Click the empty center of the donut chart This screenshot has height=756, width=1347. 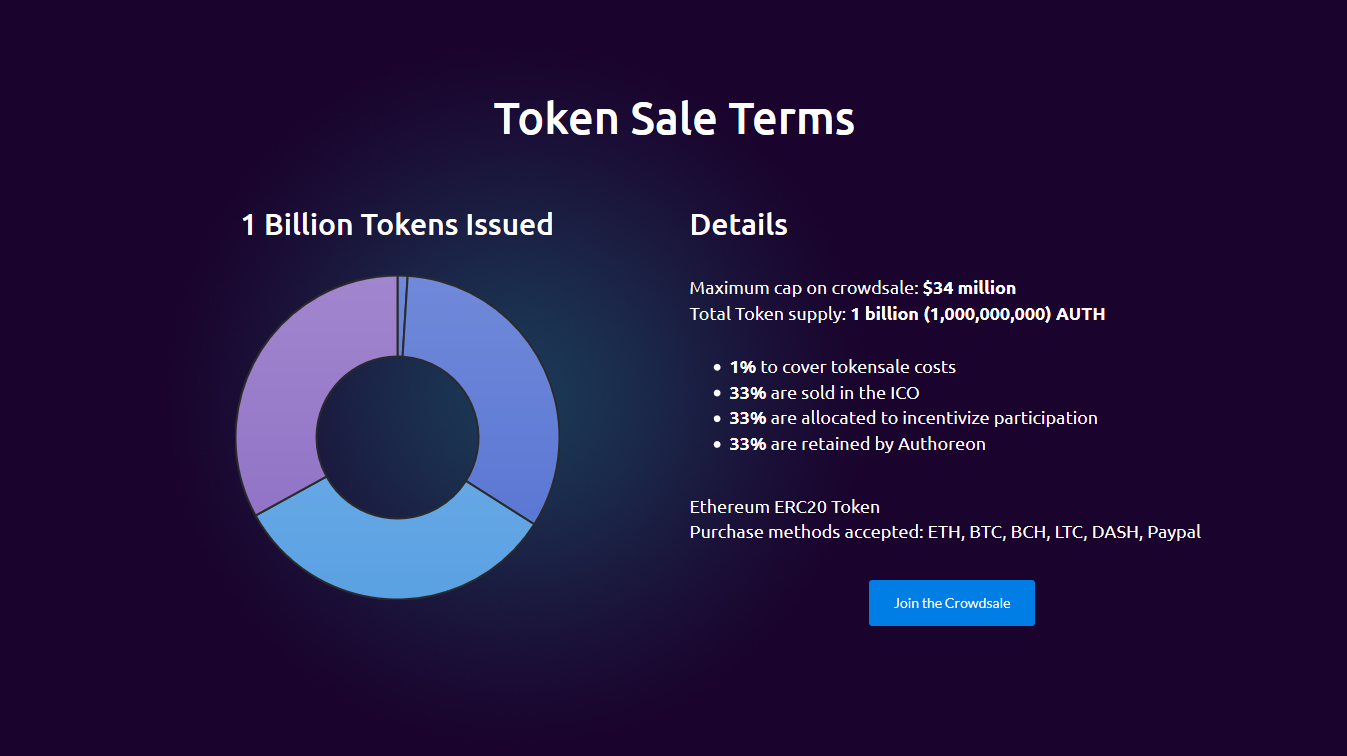coord(397,437)
